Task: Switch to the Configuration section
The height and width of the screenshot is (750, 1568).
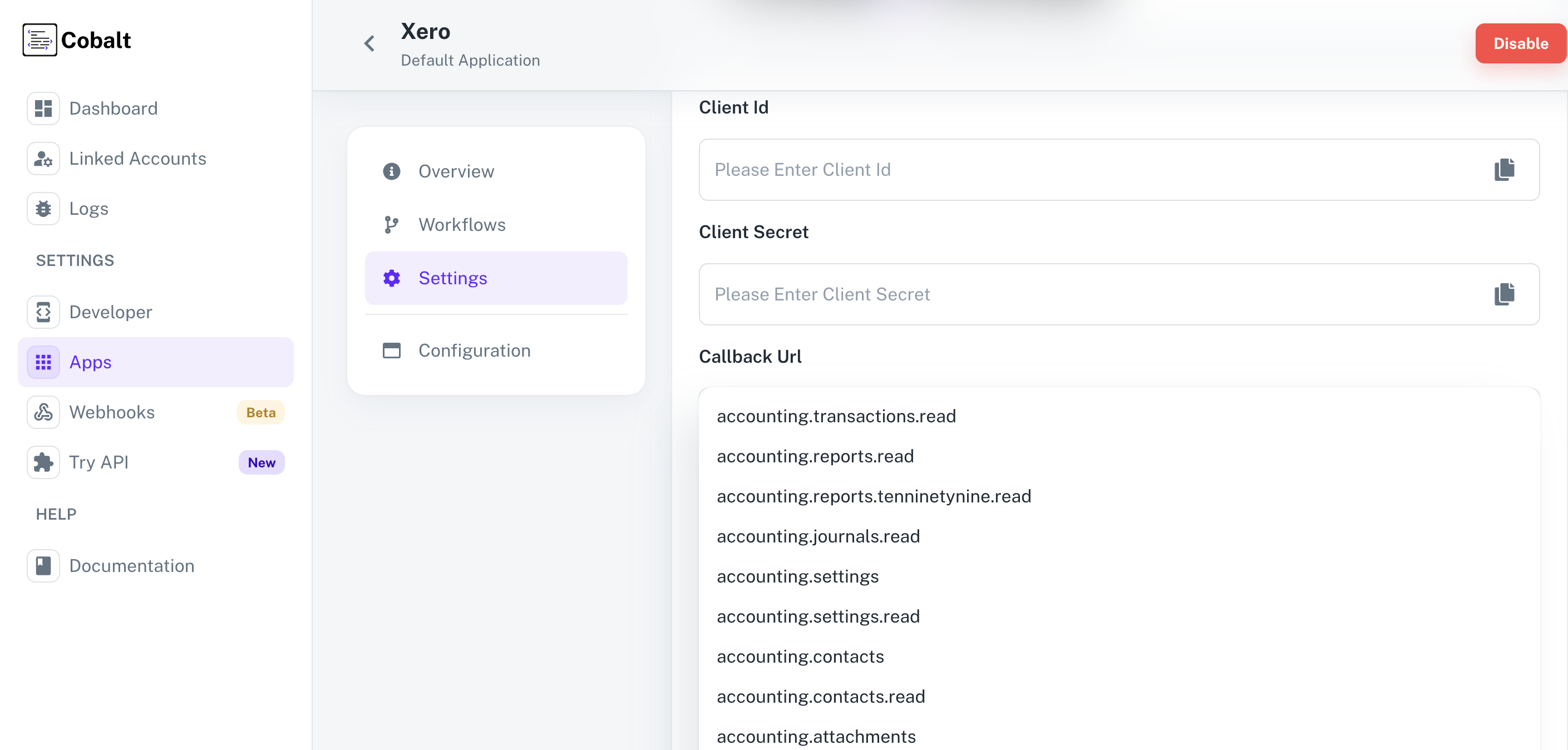Action: pos(474,350)
